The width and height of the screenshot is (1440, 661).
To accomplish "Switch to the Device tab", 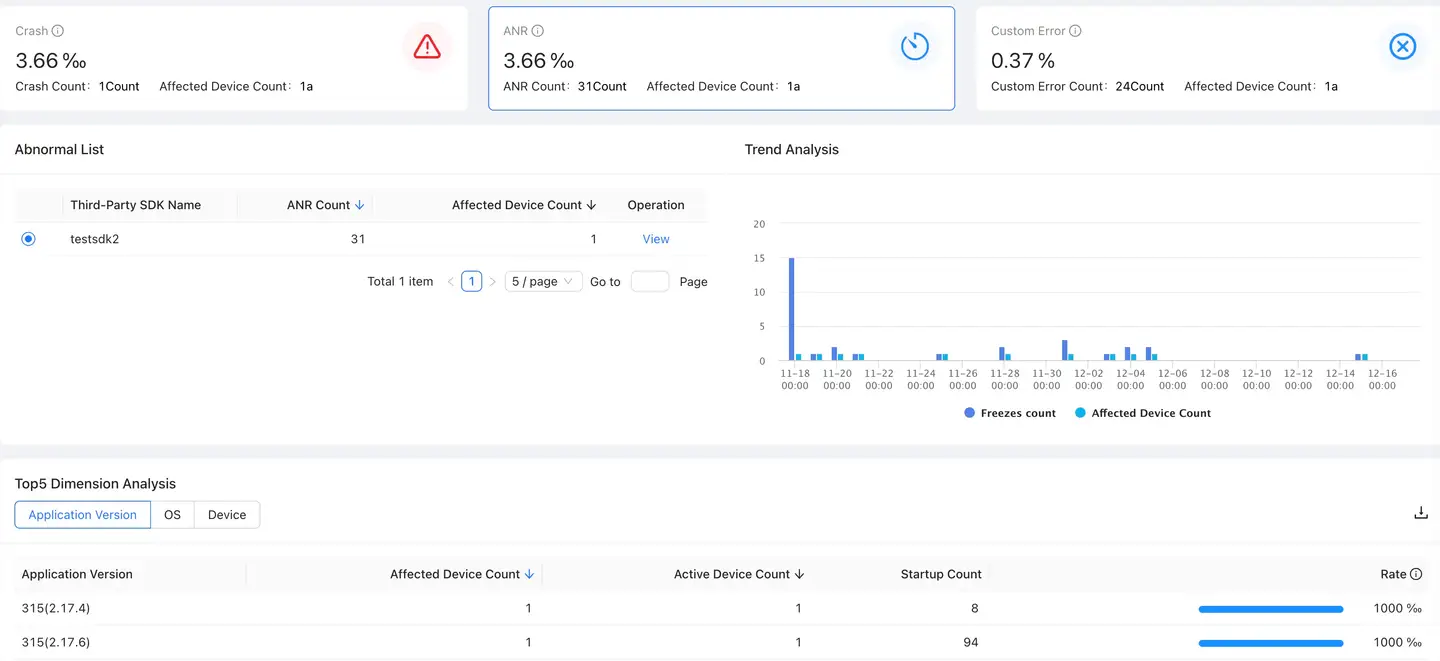I will point(227,515).
